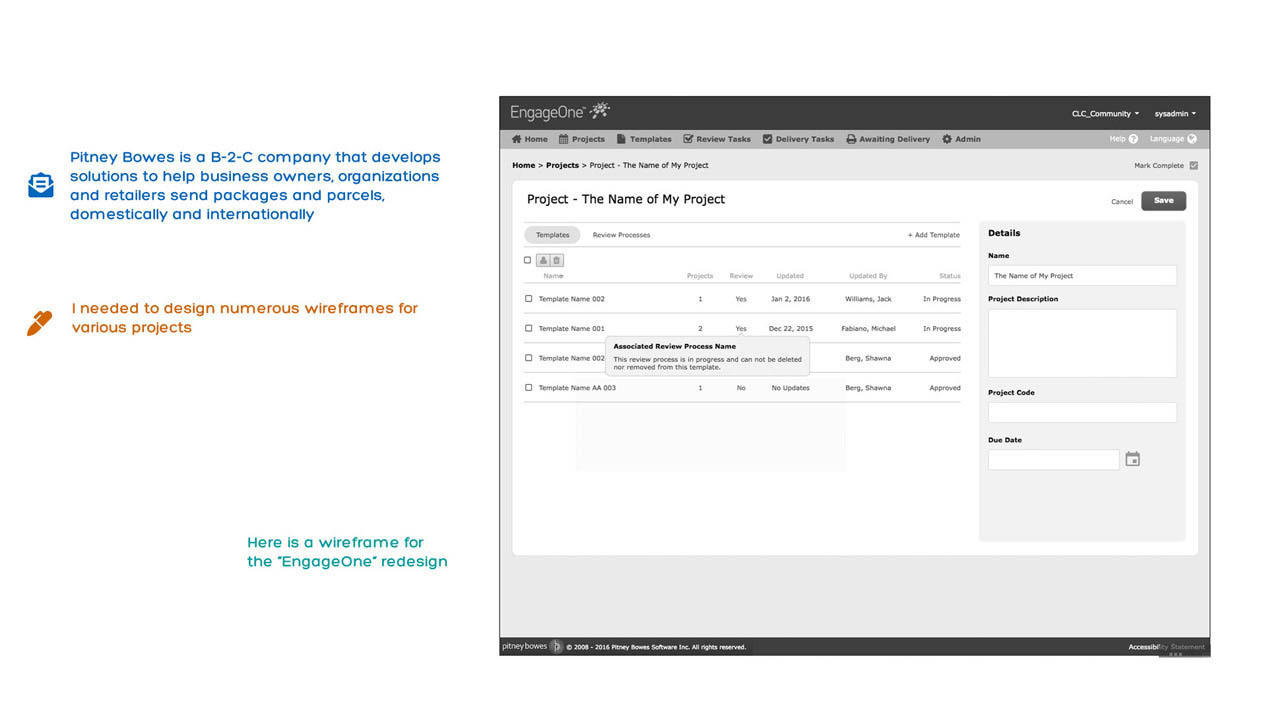Click the Project Description text area
Image resolution: width=1267 pixels, height=713 pixels.
(1082, 342)
